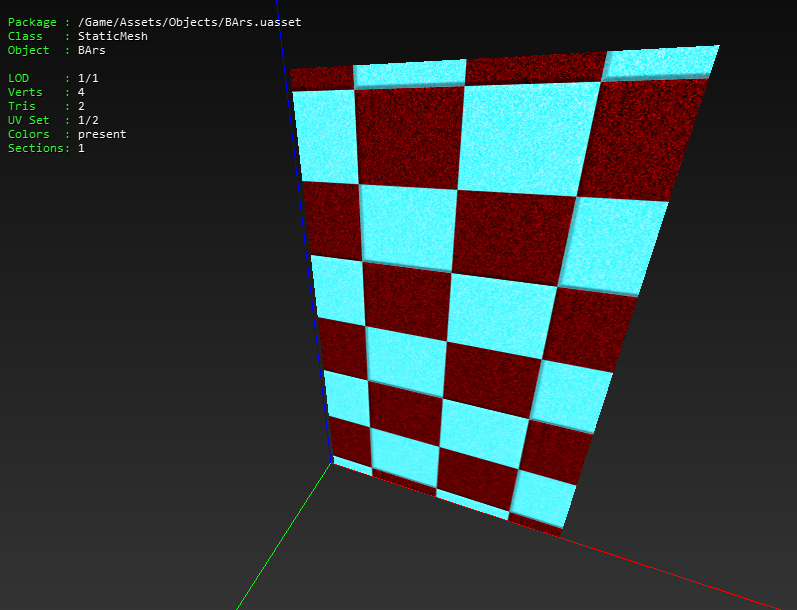The image size is (797, 610).
Task: Click the Object label
Action: pyautogui.click(x=28, y=50)
